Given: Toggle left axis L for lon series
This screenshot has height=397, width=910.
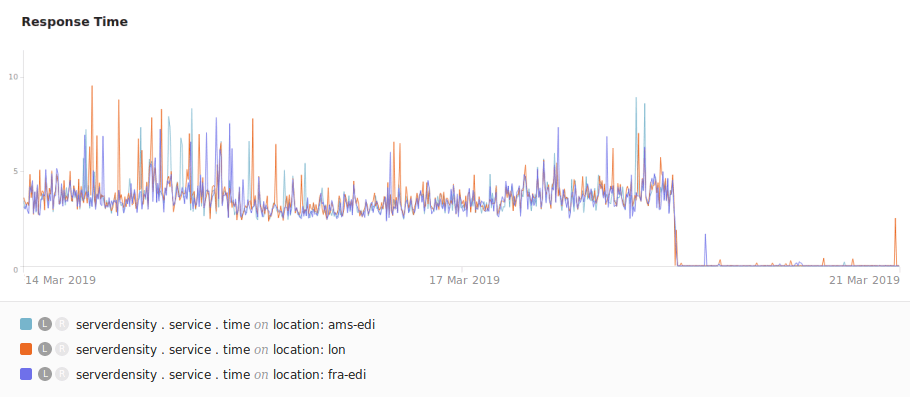Looking at the screenshot, I should [x=45, y=349].
